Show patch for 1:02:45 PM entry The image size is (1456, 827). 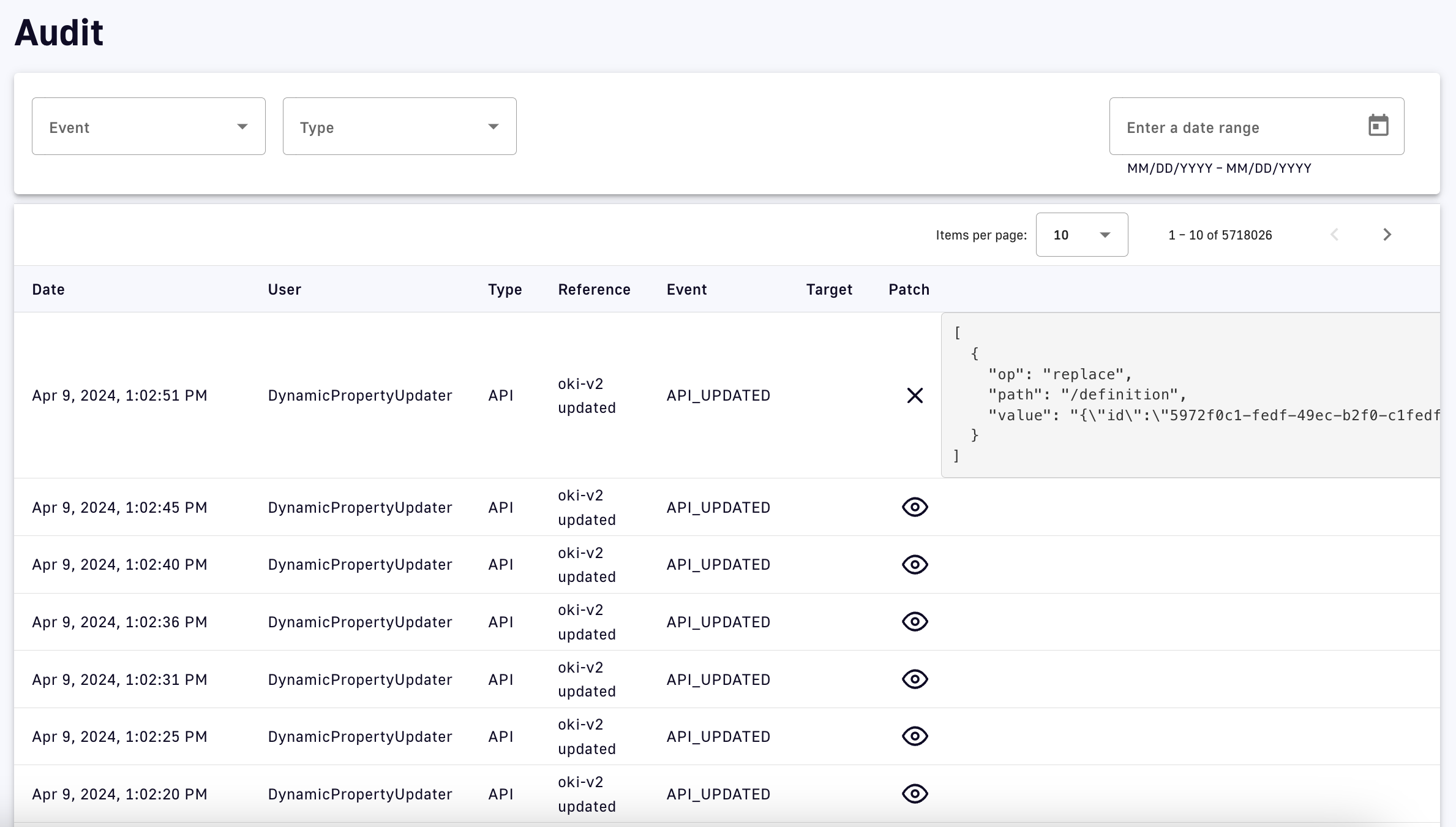(915, 507)
